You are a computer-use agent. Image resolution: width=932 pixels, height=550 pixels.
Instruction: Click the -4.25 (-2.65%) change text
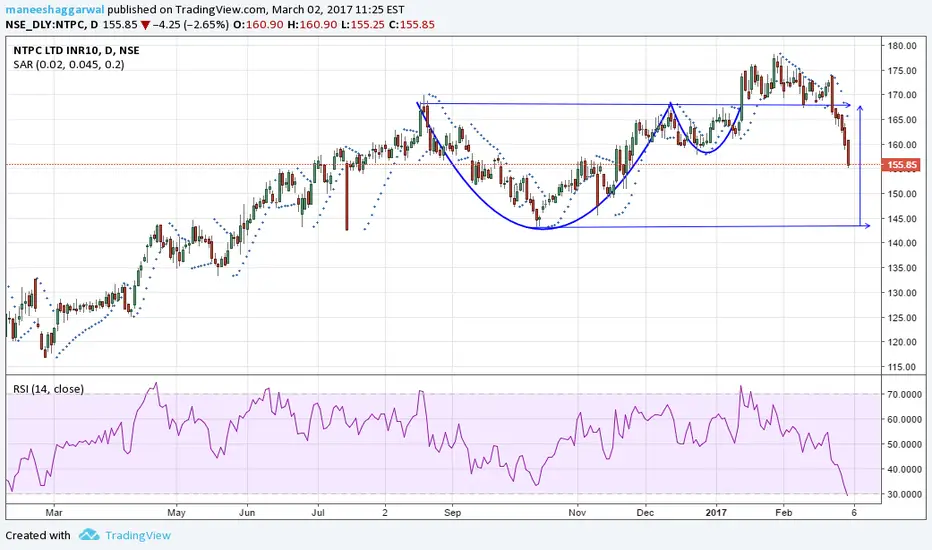191,24
